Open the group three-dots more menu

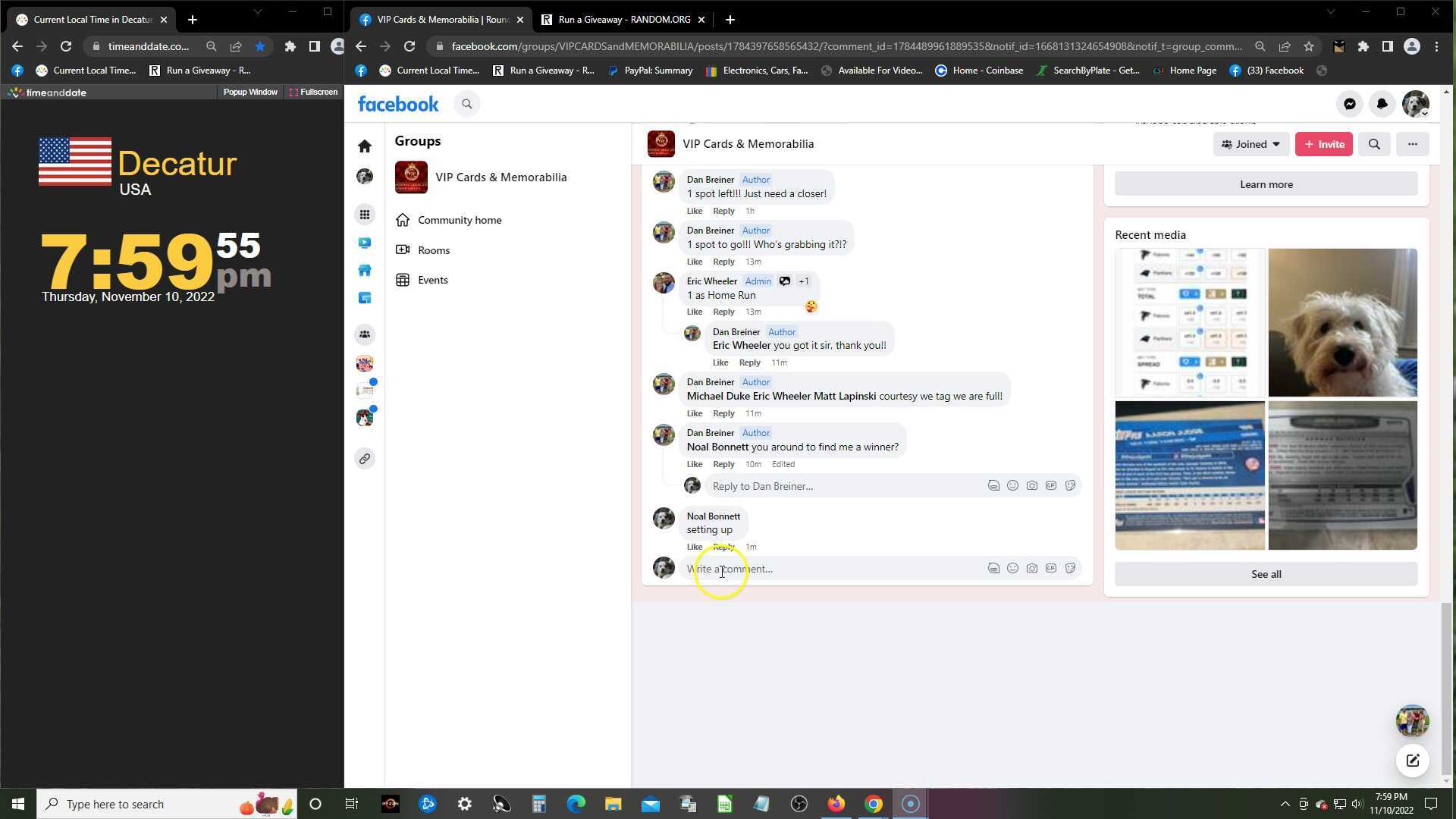tap(1412, 144)
